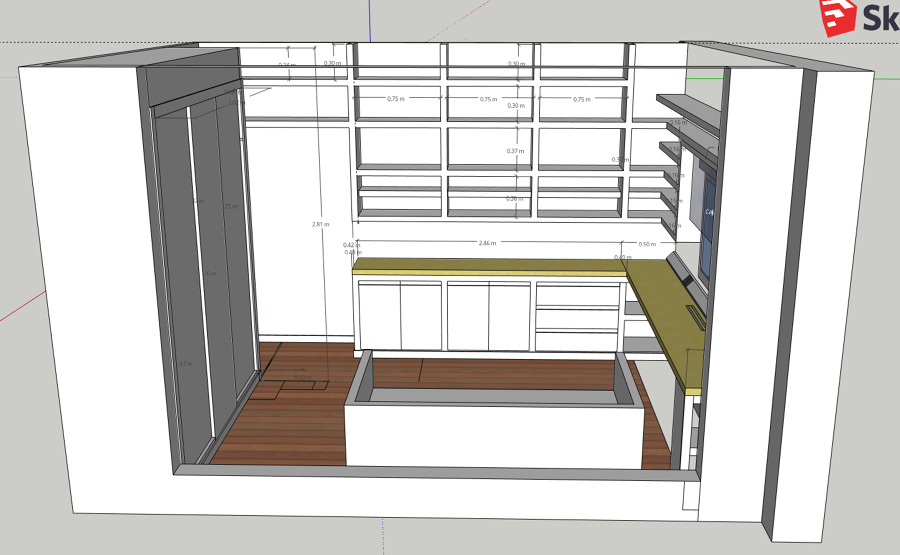
Task: Click the 0.50 m dimension label
Action: (x=646, y=244)
